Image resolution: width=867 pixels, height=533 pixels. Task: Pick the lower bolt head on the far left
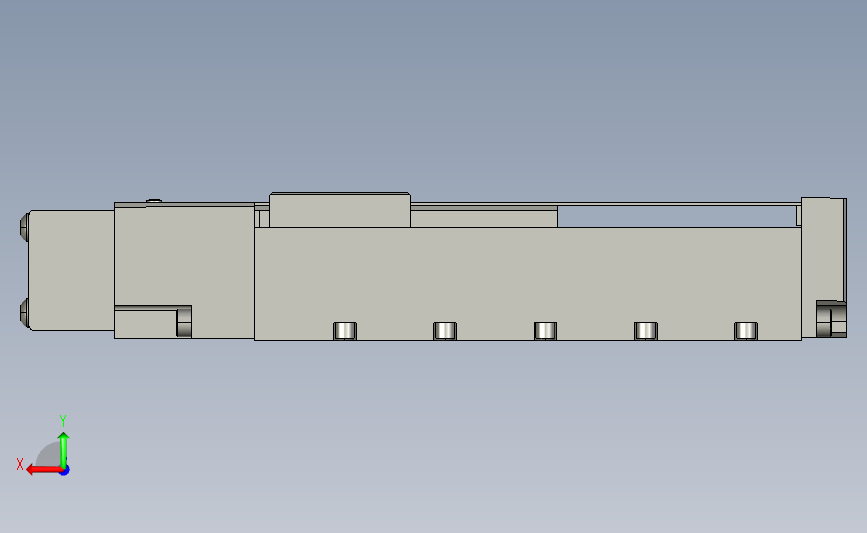pos(24,312)
